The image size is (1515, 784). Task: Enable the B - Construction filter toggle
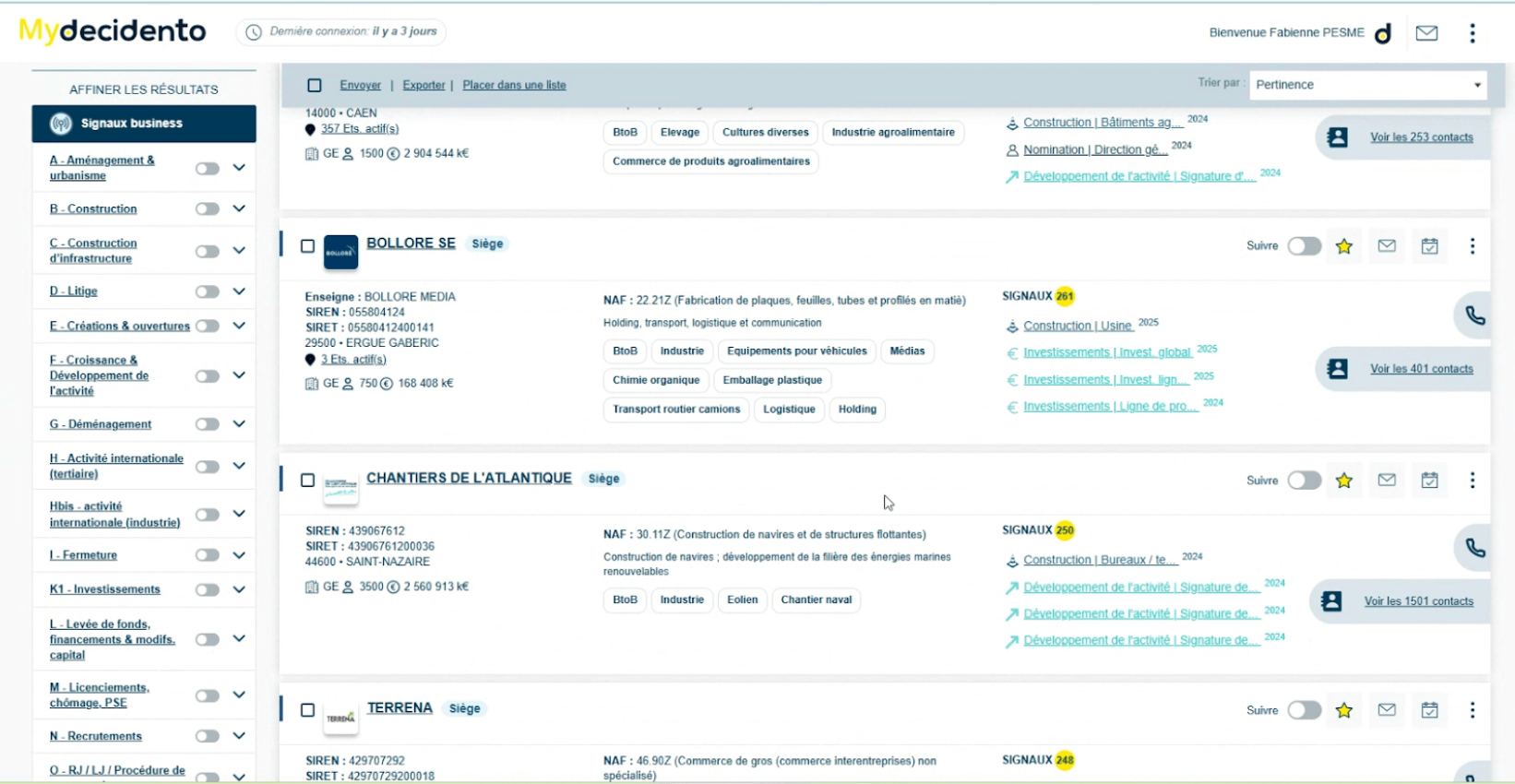tap(208, 209)
